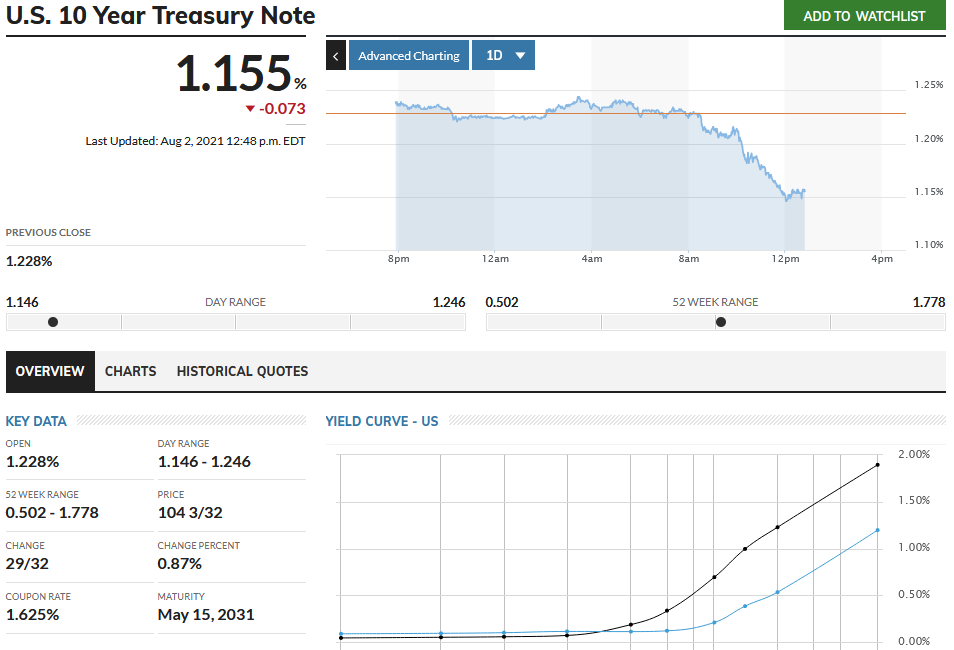This screenshot has height=650, width=954.
Task: Click the change percent value 0.87%
Action: point(179,564)
